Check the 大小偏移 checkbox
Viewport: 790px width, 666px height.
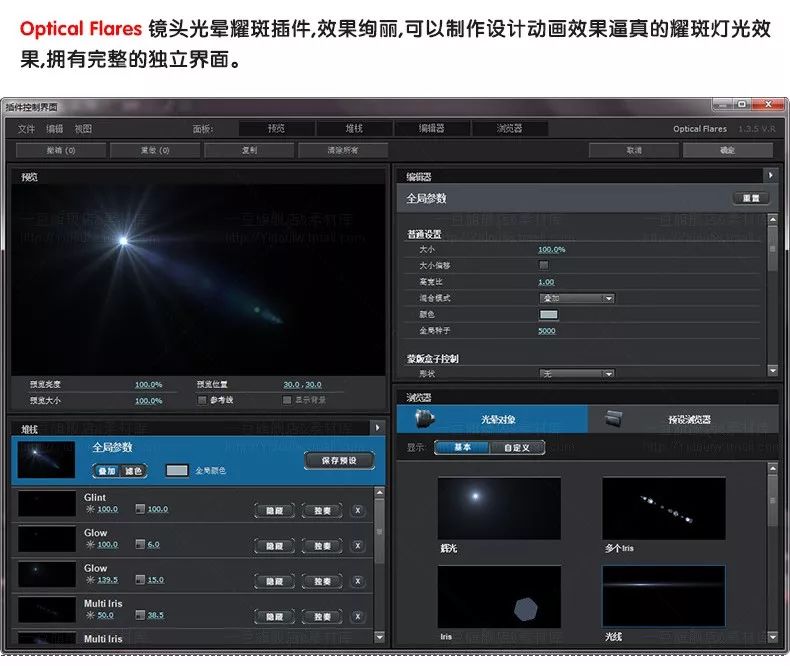point(544,265)
